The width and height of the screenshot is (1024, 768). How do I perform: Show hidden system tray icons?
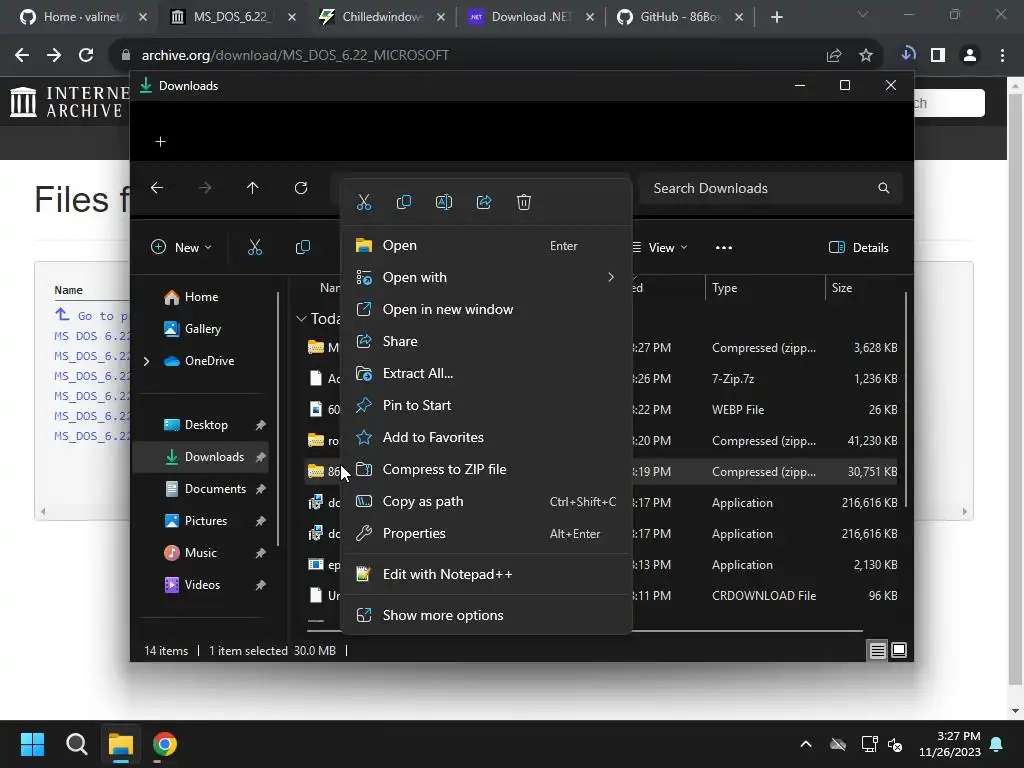(806, 744)
